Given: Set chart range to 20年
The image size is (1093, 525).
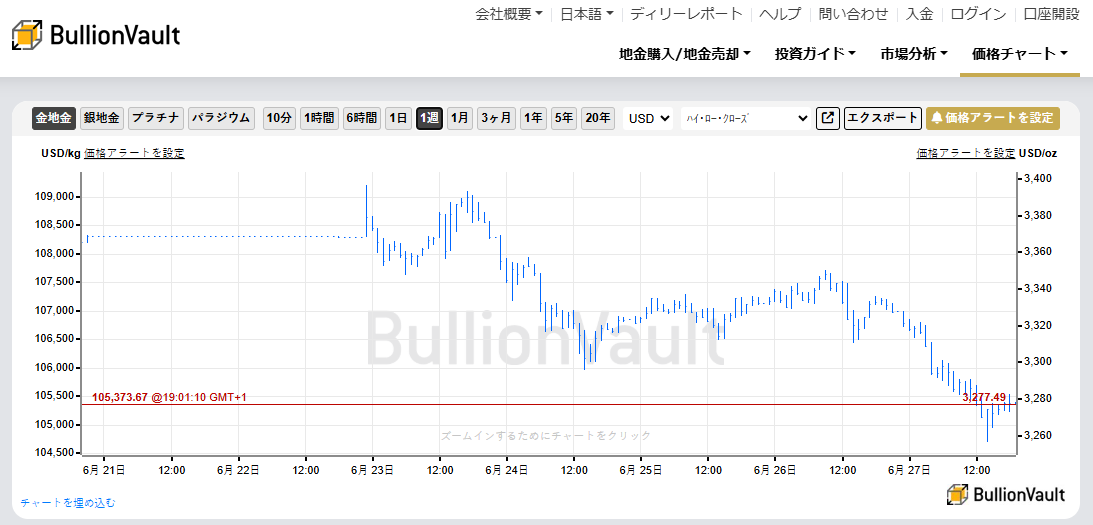Looking at the screenshot, I should pyautogui.click(x=597, y=118).
